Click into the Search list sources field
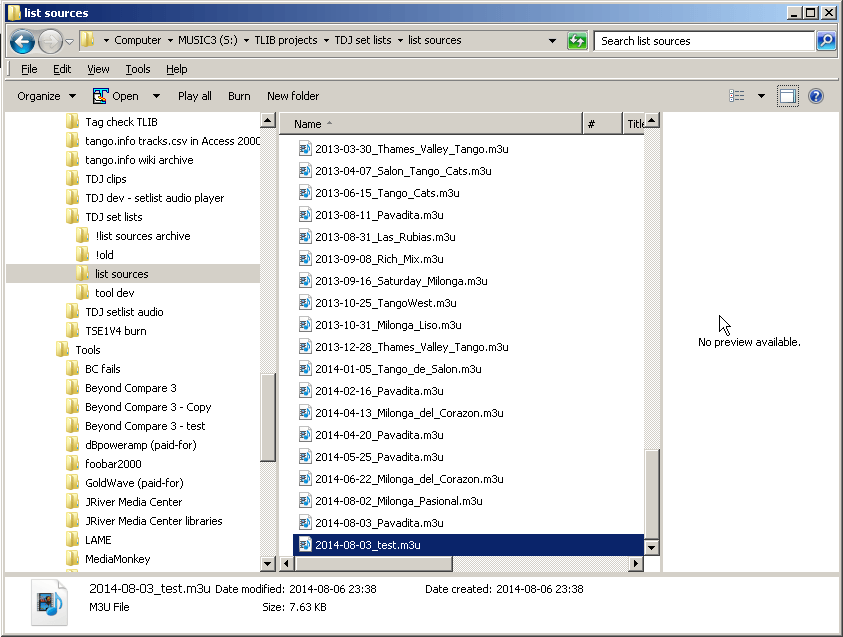The image size is (843, 637). click(x=704, y=41)
